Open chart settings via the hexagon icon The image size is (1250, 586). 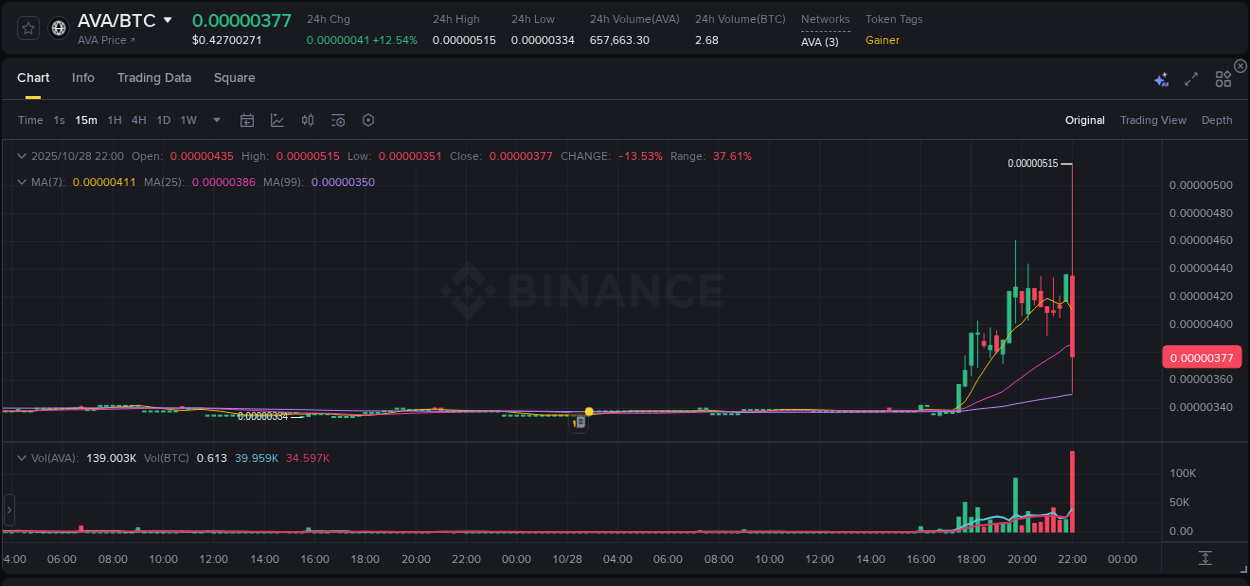[368, 119]
